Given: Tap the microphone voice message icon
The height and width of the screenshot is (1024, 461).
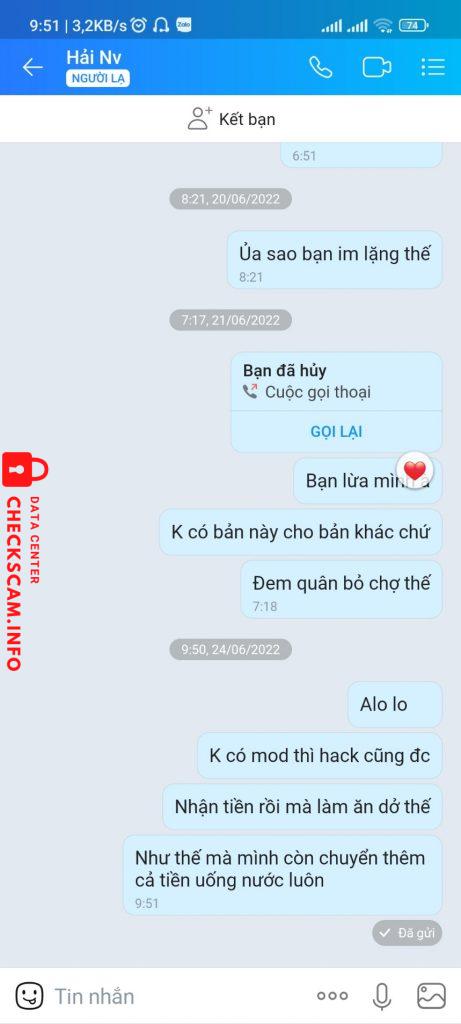Looking at the screenshot, I should pos(382,996).
